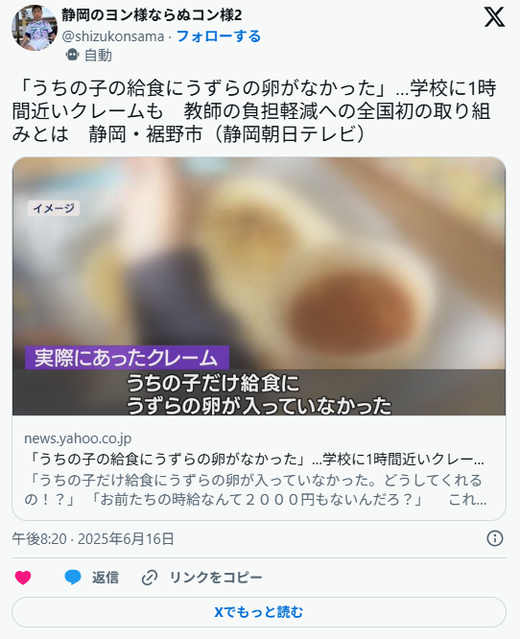Open the info circle icon beside the date
The height and width of the screenshot is (639, 520).
coord(495,538)
